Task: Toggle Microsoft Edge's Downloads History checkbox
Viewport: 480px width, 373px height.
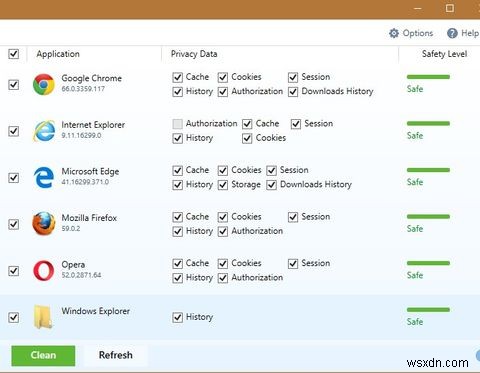Action: click(x=272, y=185)
